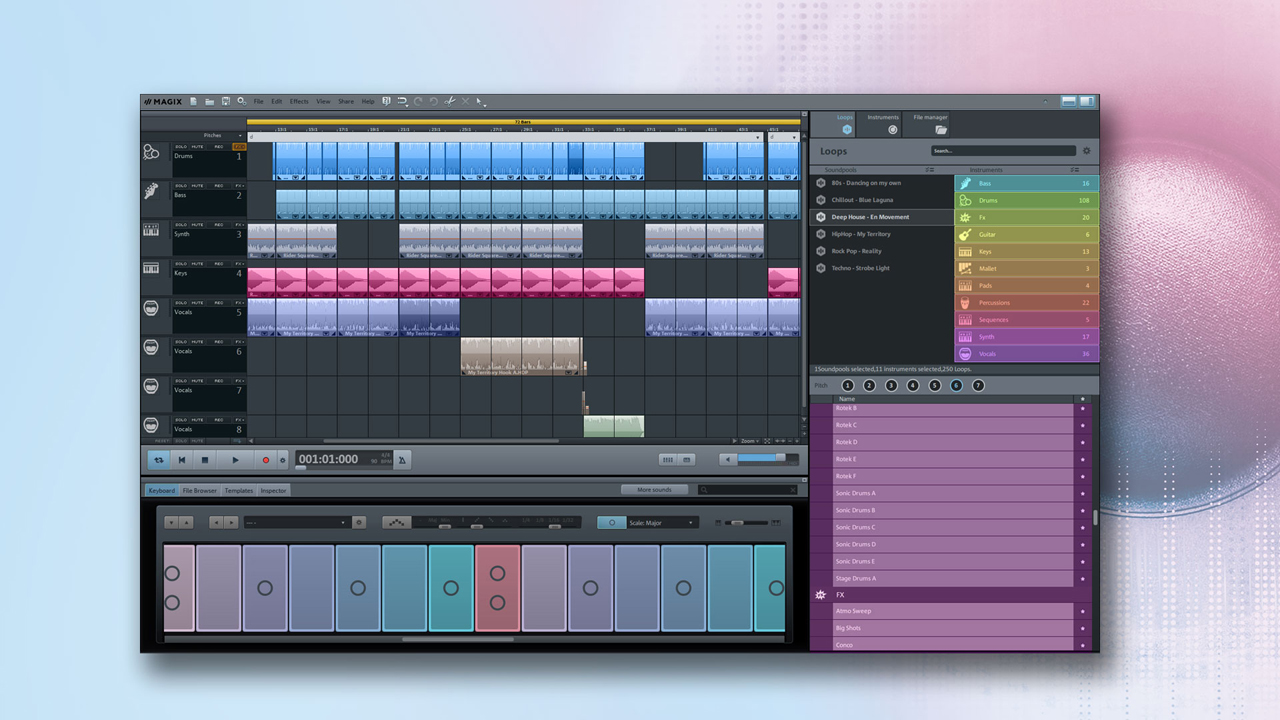
Task: Toggle loop playback mode button
Action: point(158,460)
